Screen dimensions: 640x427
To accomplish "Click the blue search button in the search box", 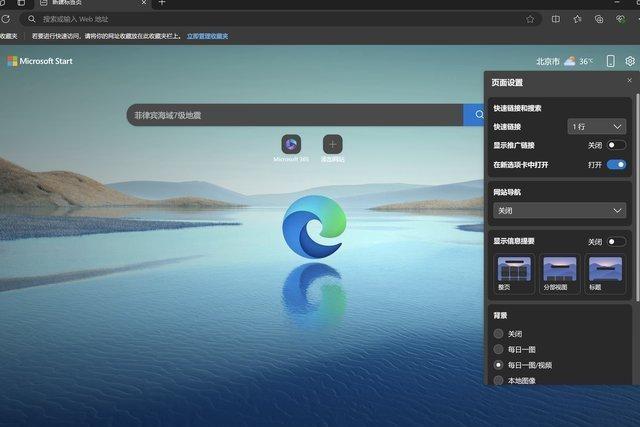I will pos(474,115).
